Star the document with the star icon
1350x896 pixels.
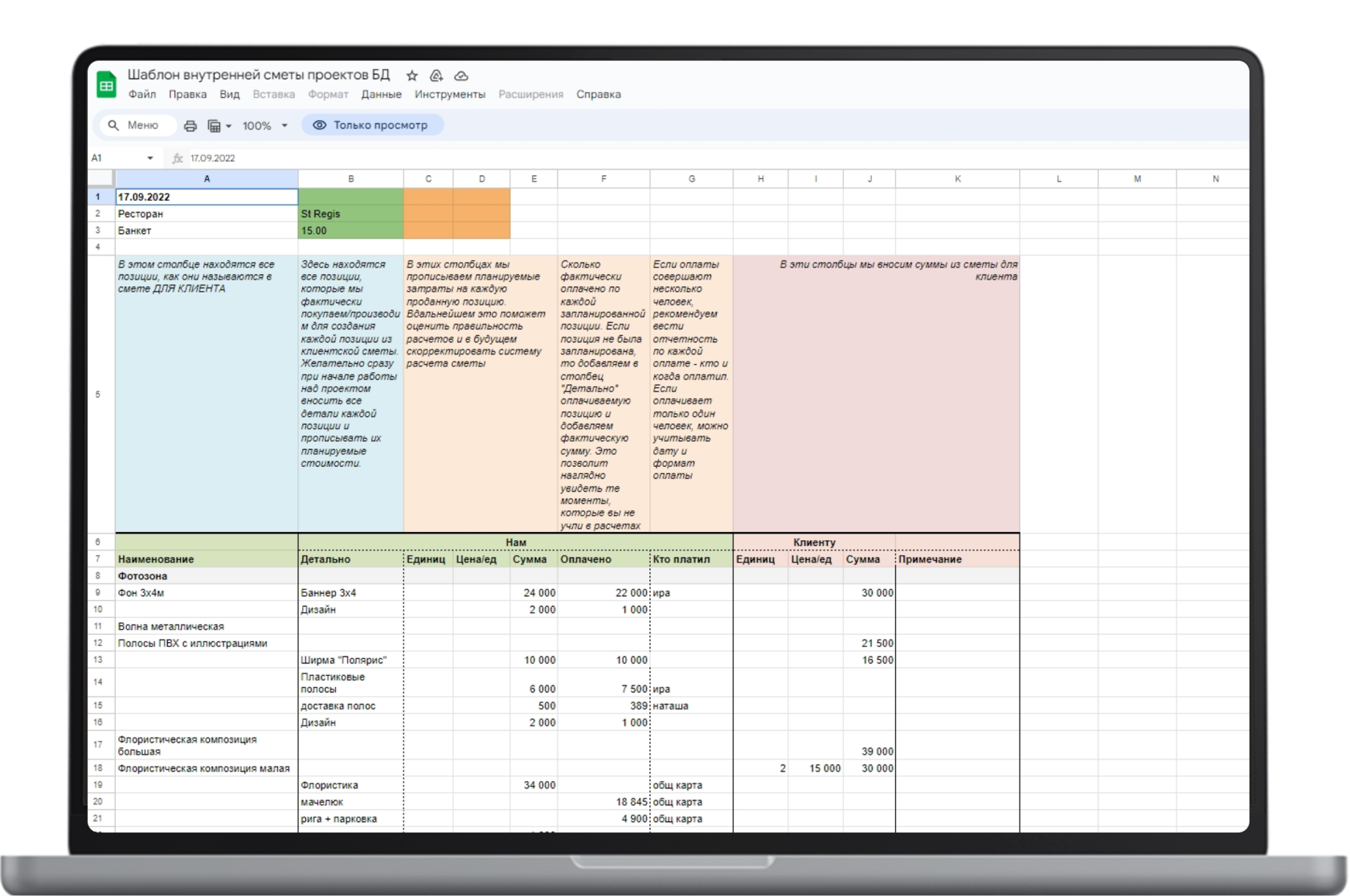[x=412, y=76]
